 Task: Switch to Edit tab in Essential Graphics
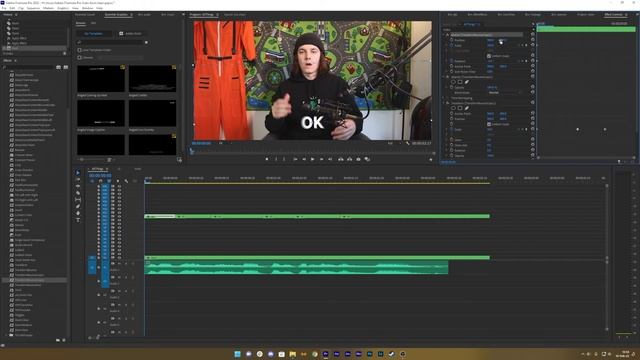point(93,23)
